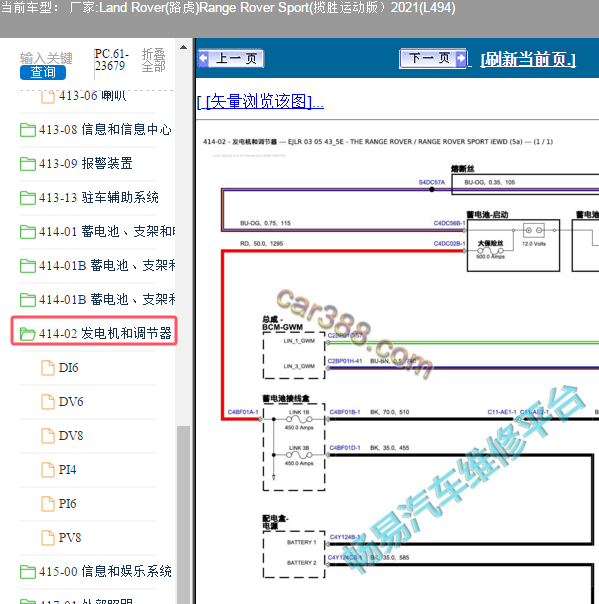Click splice label S4DC57A
Screen dimensions: 599x604
pos(431,182)
